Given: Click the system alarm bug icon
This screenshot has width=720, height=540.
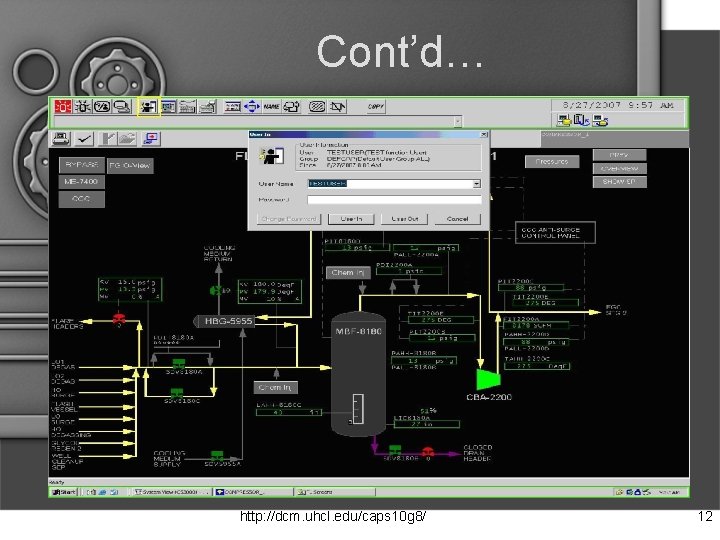Looking at the screenshot, I should click(x=83, y=107).
